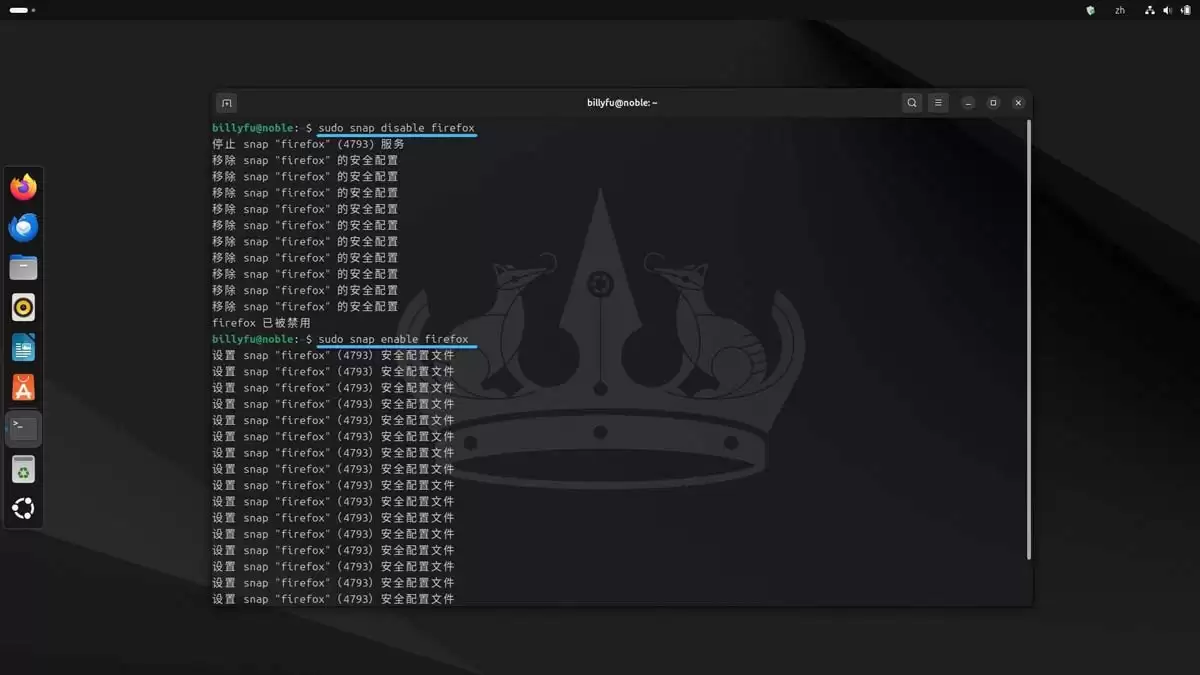Click the search icon in the terminal header
Screen dimensions: 1200x675
coord(911,102)
